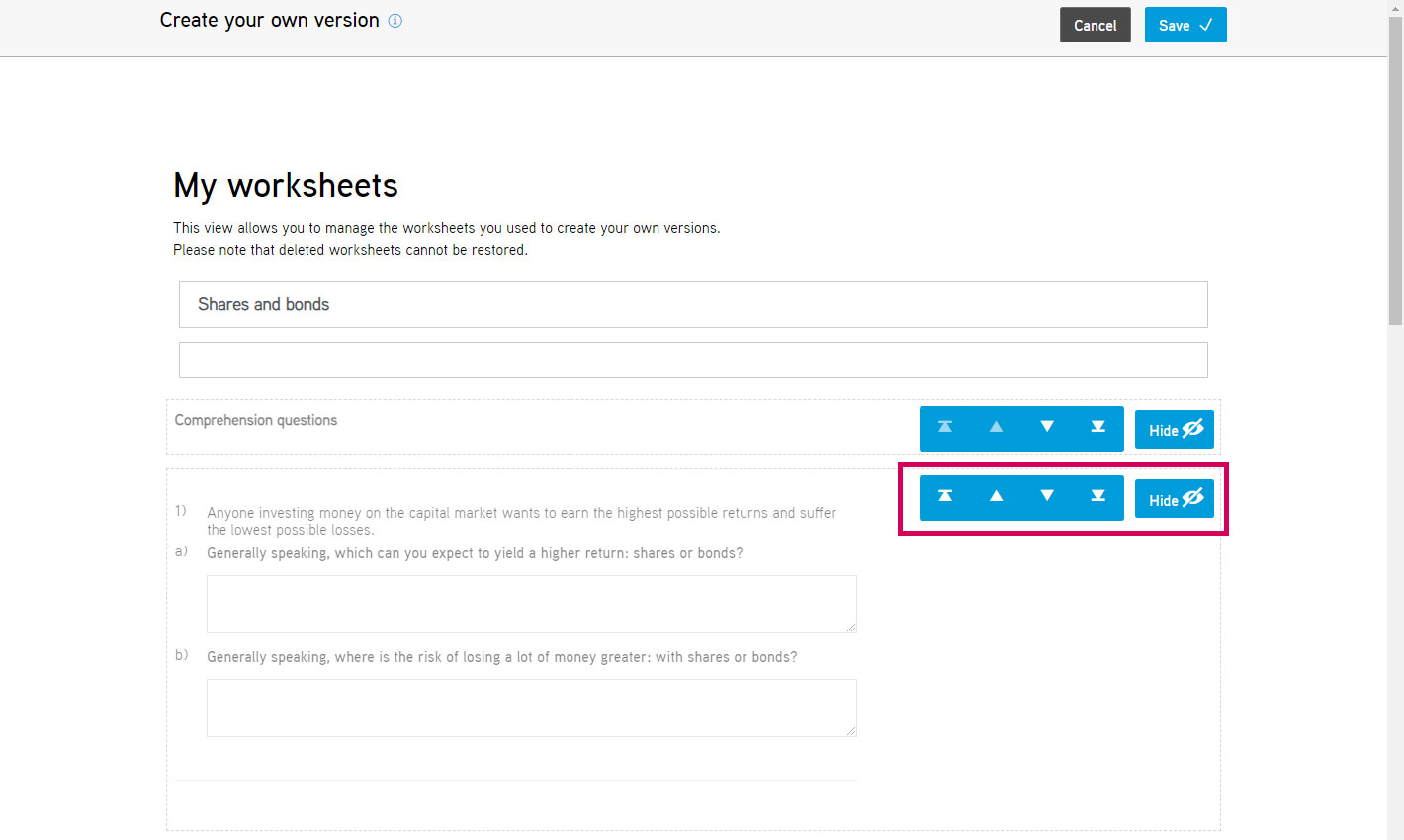Move Comprehension questions section up one
Screen dimensions: 1404x840
997,427
